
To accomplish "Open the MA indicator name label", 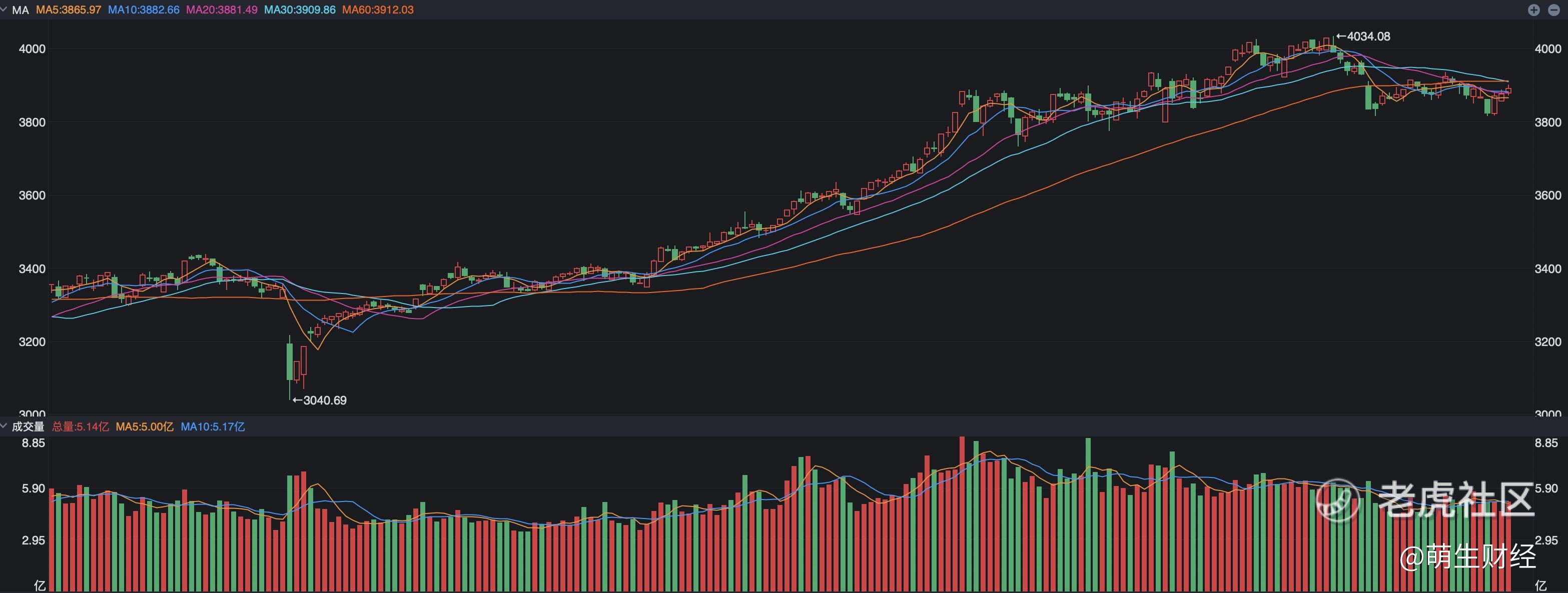I will 21,10.
